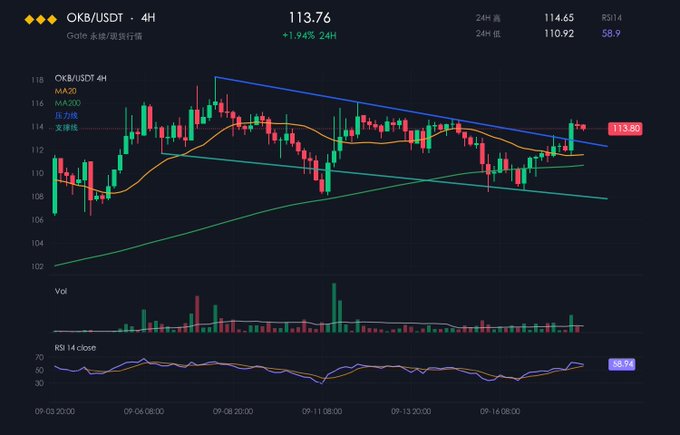Click the Gate 永续/现货行情 subtitle
This screenshot has height=435, width=680.
pos(105,36)
